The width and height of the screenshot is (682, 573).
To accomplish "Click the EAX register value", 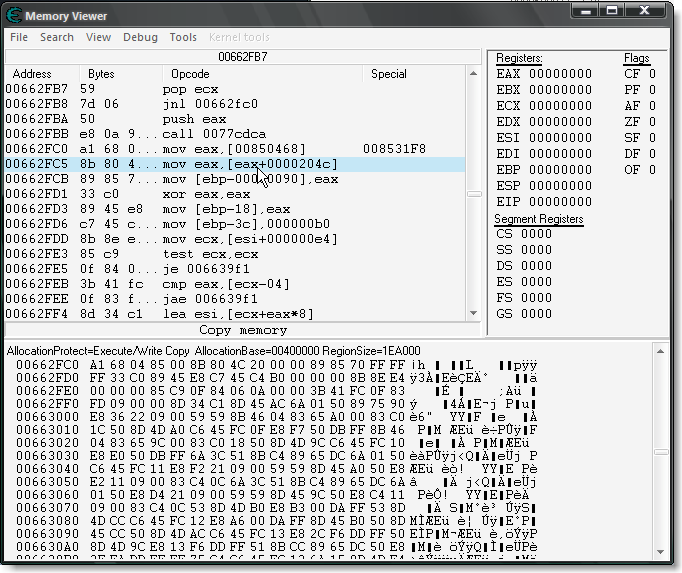I will tap(560, 74).
